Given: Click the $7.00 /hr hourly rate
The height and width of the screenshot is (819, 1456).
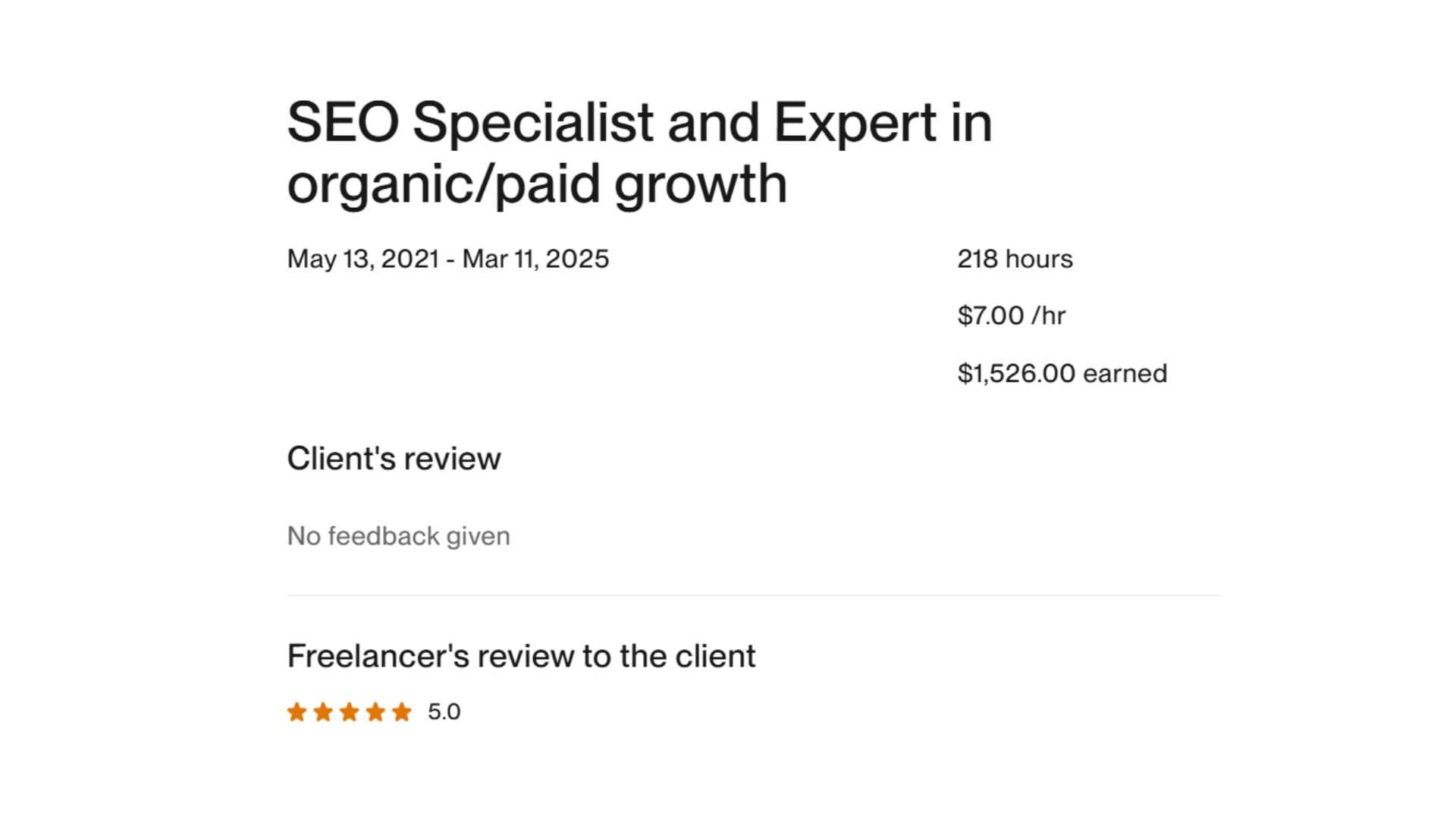Looking at the screenshot, I should pyautogui.click(x=1011, y=315).
